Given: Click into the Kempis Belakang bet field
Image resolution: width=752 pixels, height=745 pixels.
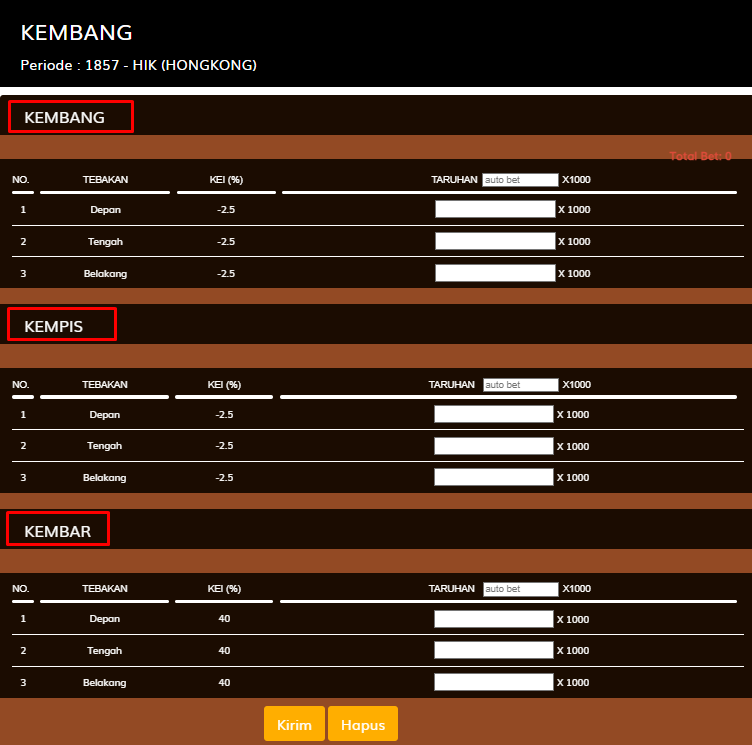Looking at the screenshot, I should click(x=494, y=477).
